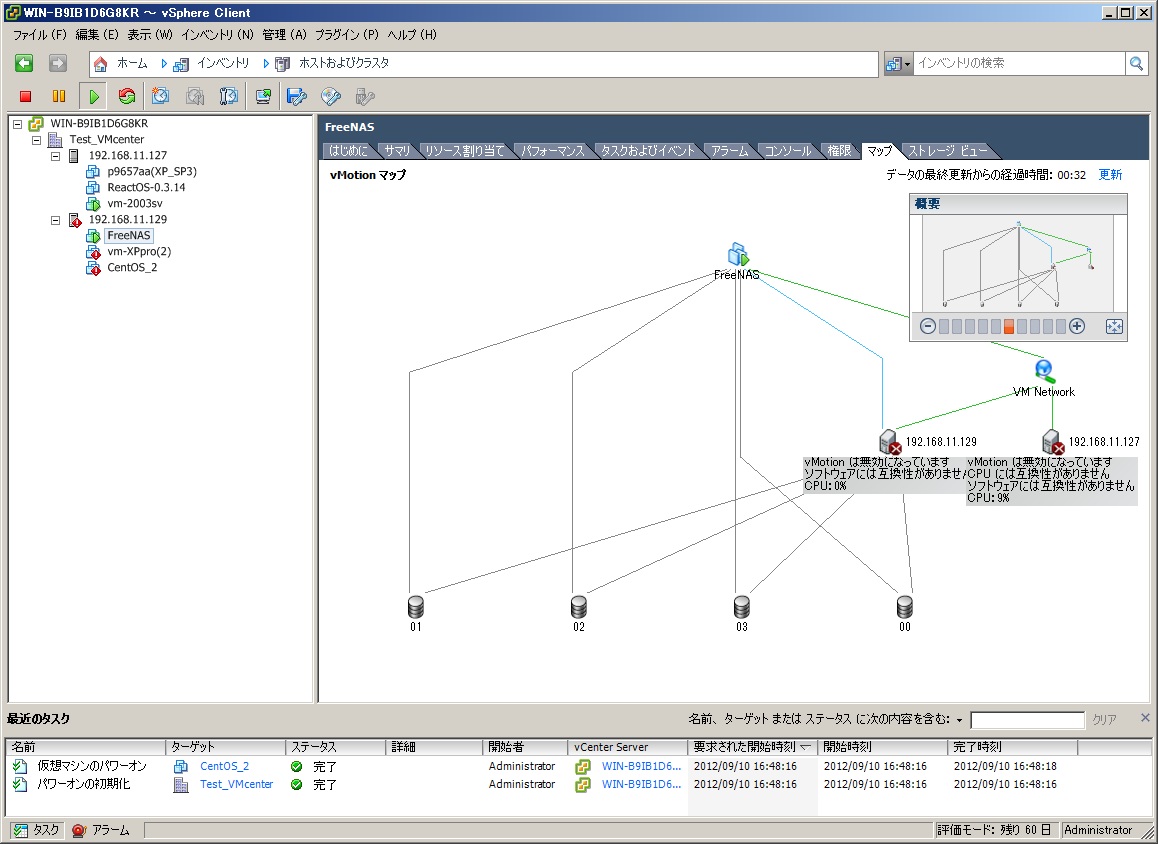
Task: Select p9657aa(XP_SP3) in the tree
Action: coord(151,171)
